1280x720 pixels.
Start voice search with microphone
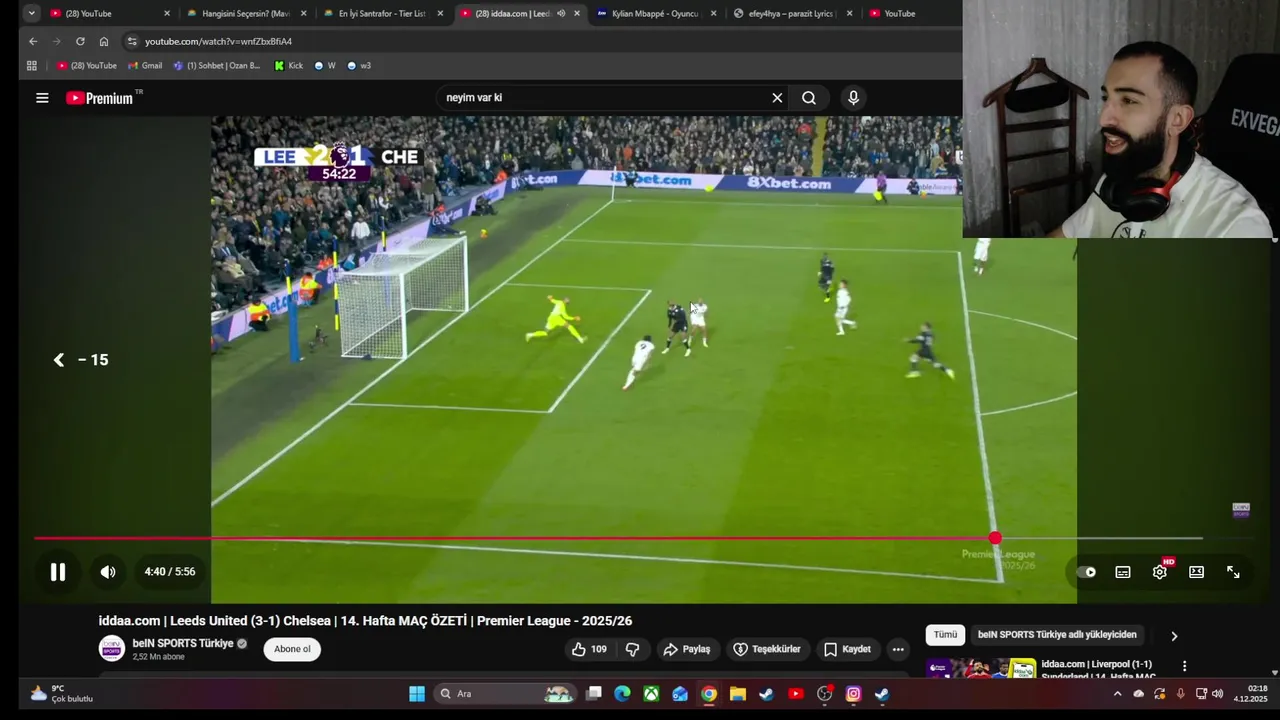tap(853, 98)
